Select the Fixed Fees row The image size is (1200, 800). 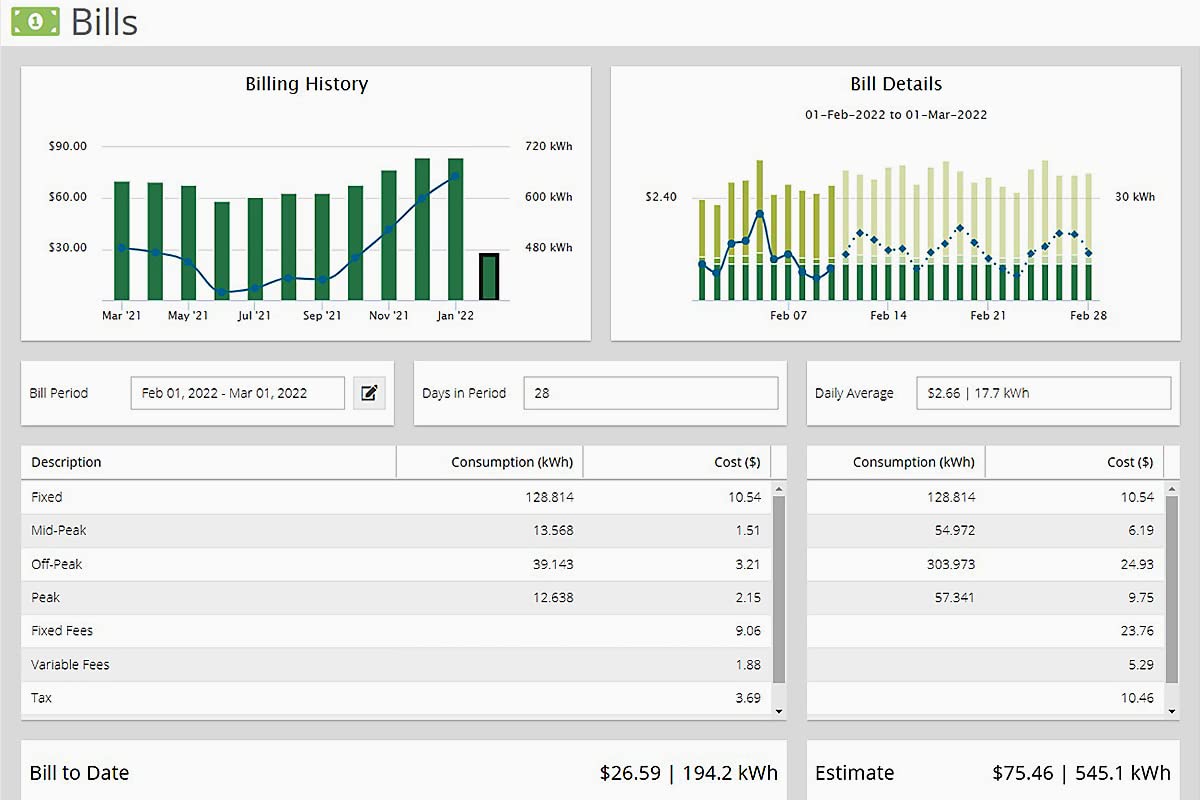[x=395, y=631]
